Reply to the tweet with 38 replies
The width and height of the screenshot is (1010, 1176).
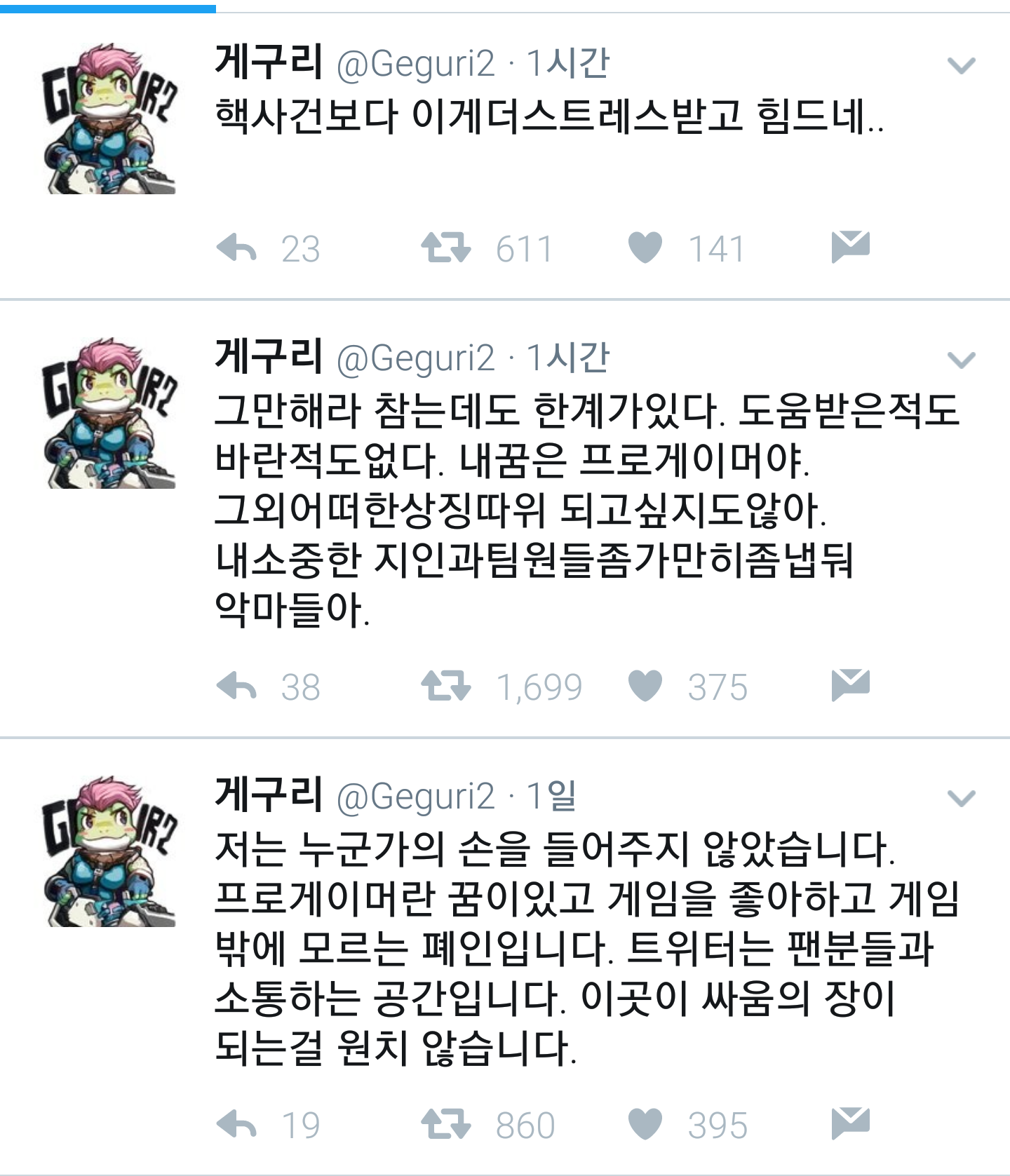(237, 686)
